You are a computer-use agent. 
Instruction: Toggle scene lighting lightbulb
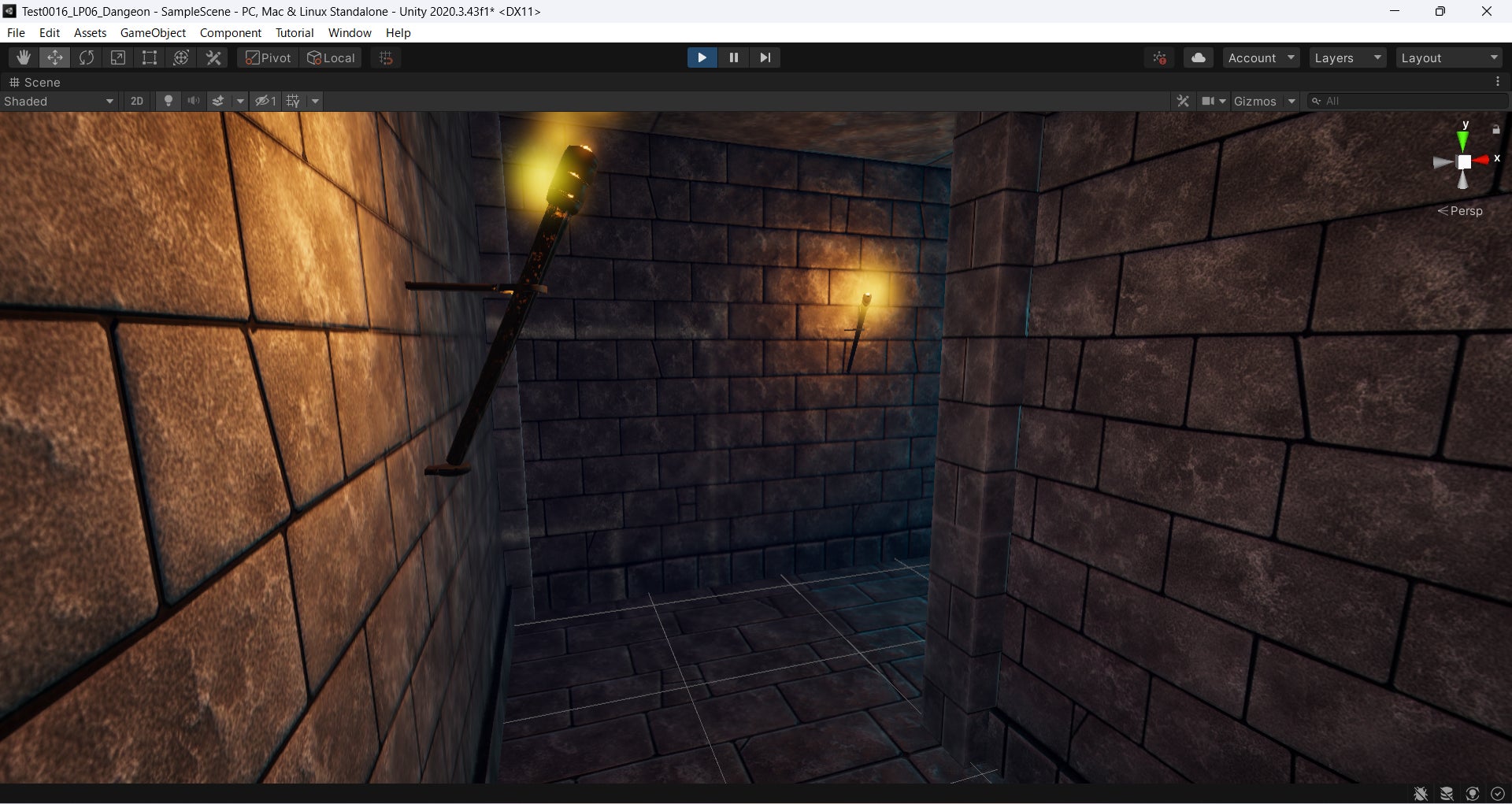point(168,101)
